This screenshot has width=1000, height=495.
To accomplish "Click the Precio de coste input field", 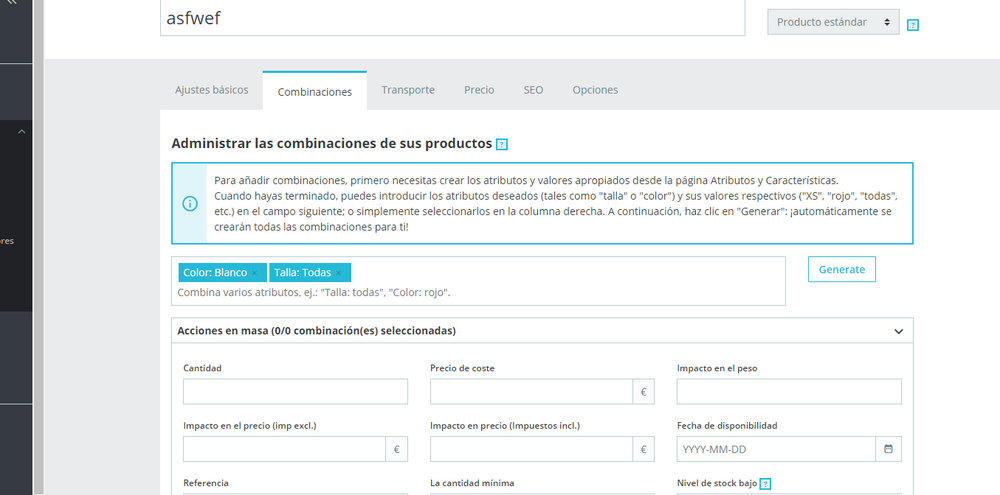I will point(531,392).
